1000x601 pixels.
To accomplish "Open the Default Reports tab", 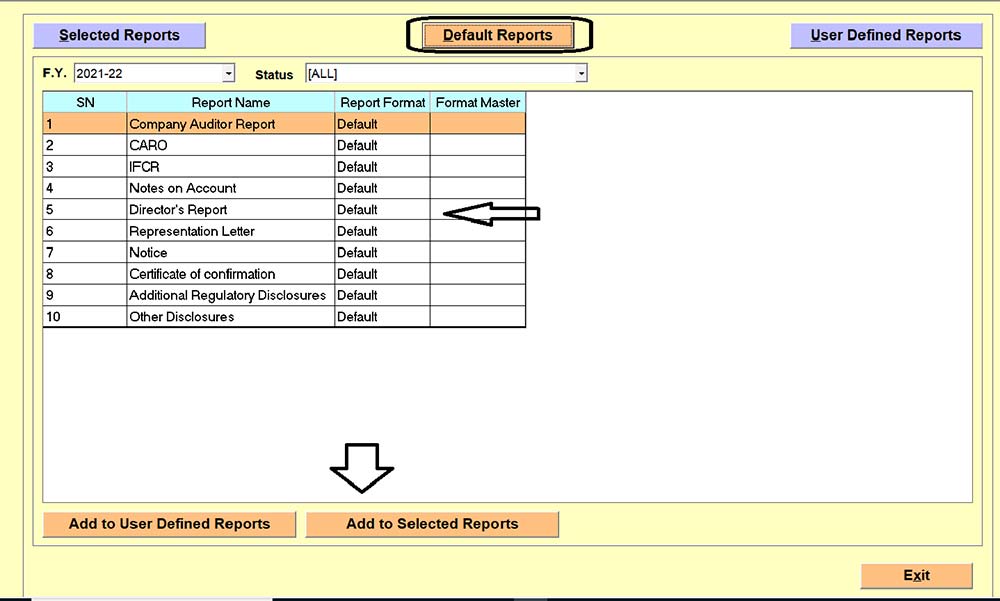I will pyautogui.click(x=497, y=34).
